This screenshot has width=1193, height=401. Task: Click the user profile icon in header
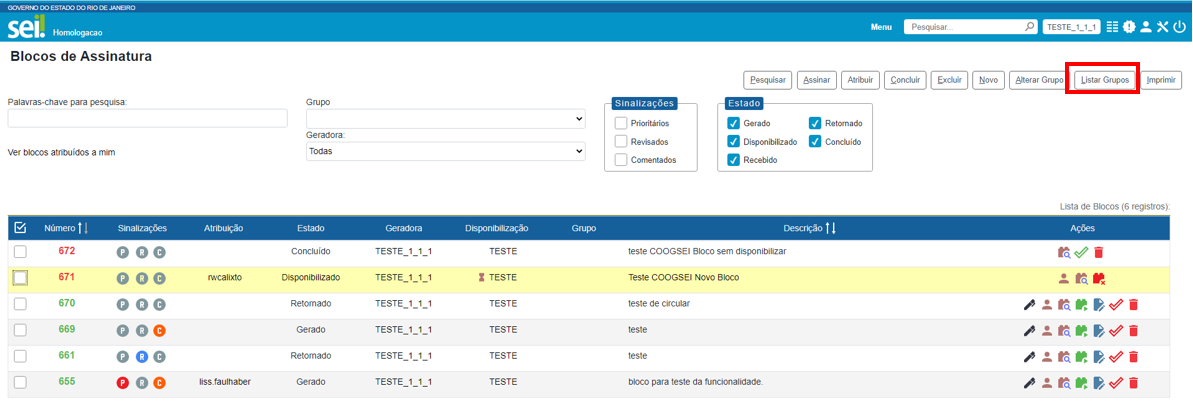coord(1146,27)
